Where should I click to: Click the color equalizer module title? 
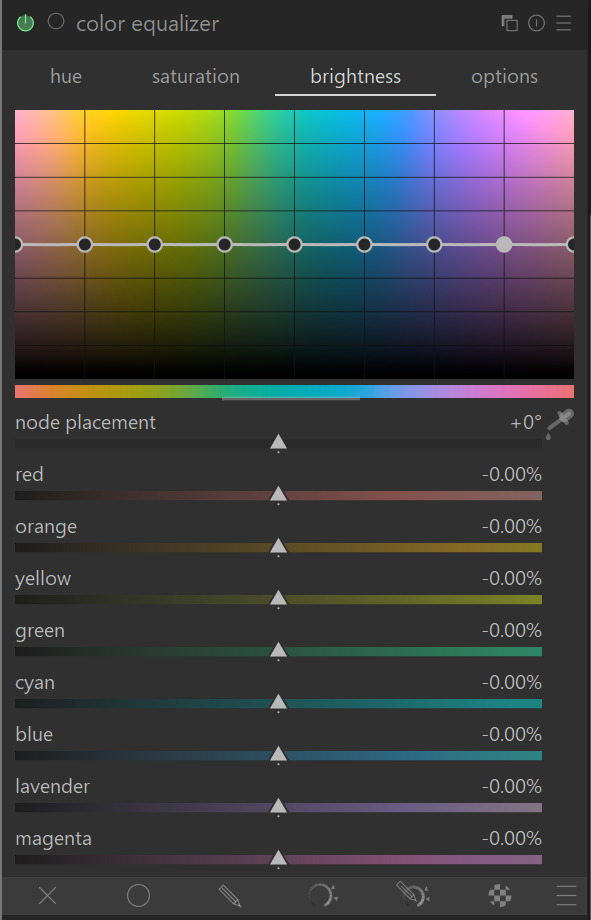click(147, 24)
